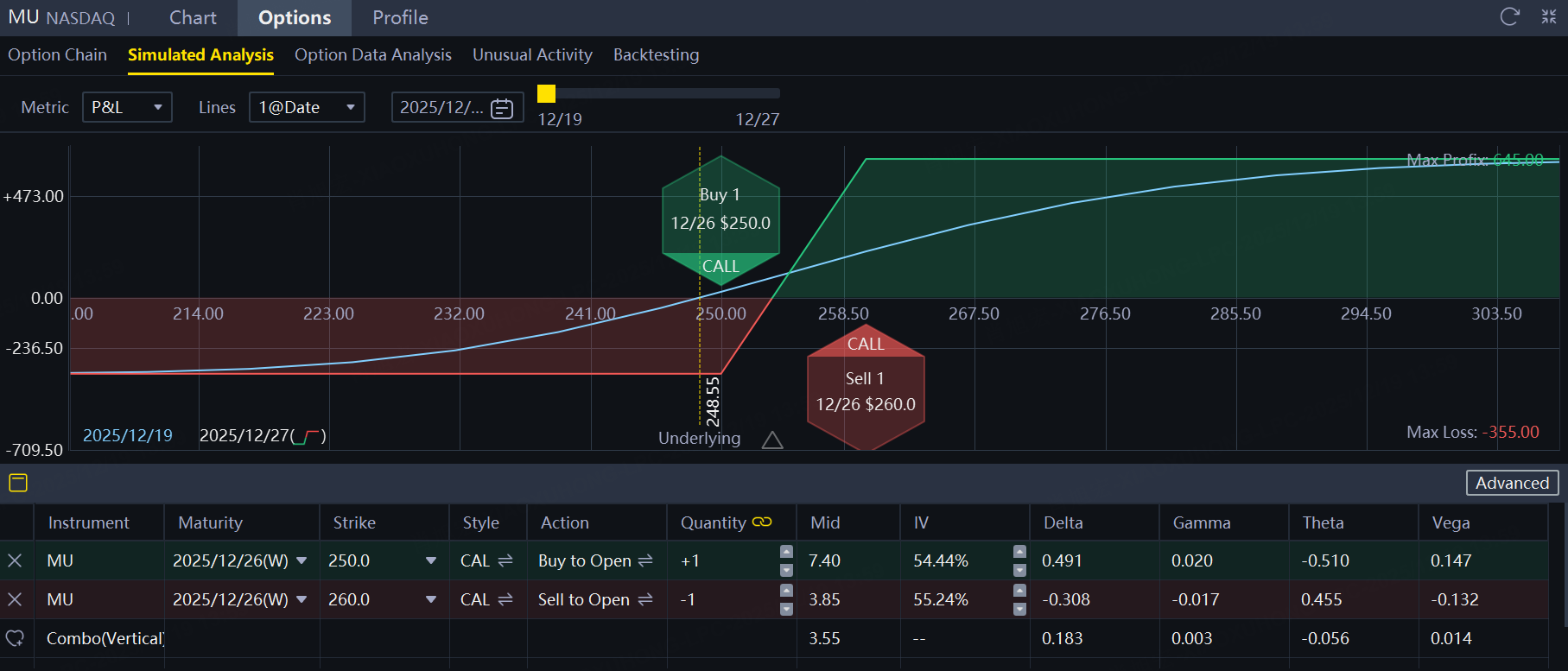
Task: Click the underlying triangle marker icon
Action: click(x=772, y=440)
